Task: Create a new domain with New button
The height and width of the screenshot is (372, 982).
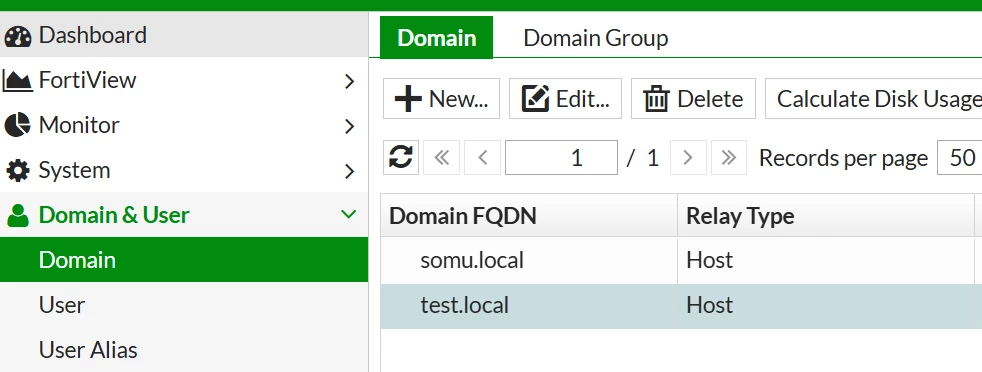Action: click(442, 98)
